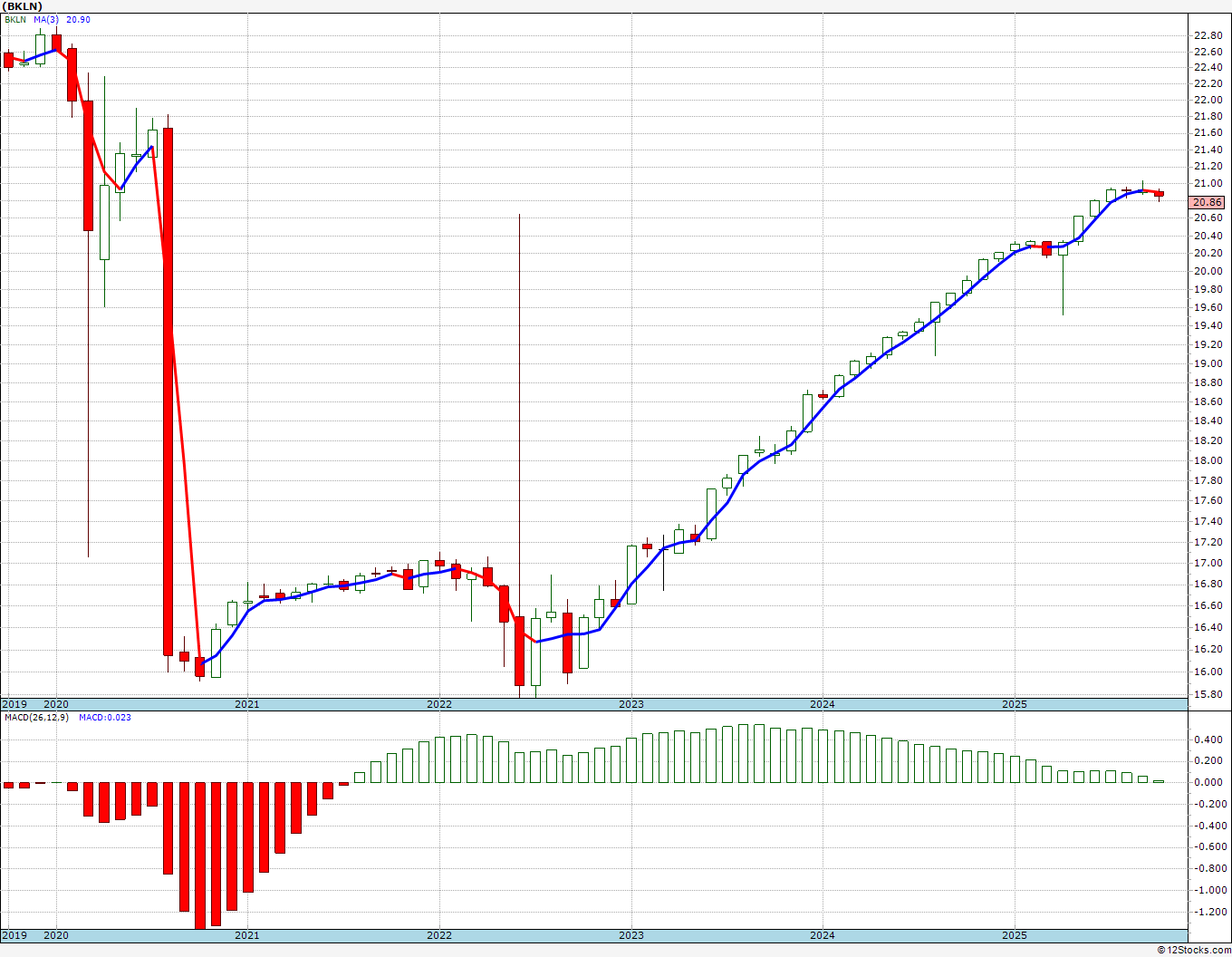
Task: Click the BKLN legend label
Action: click(x=15, y=20)
